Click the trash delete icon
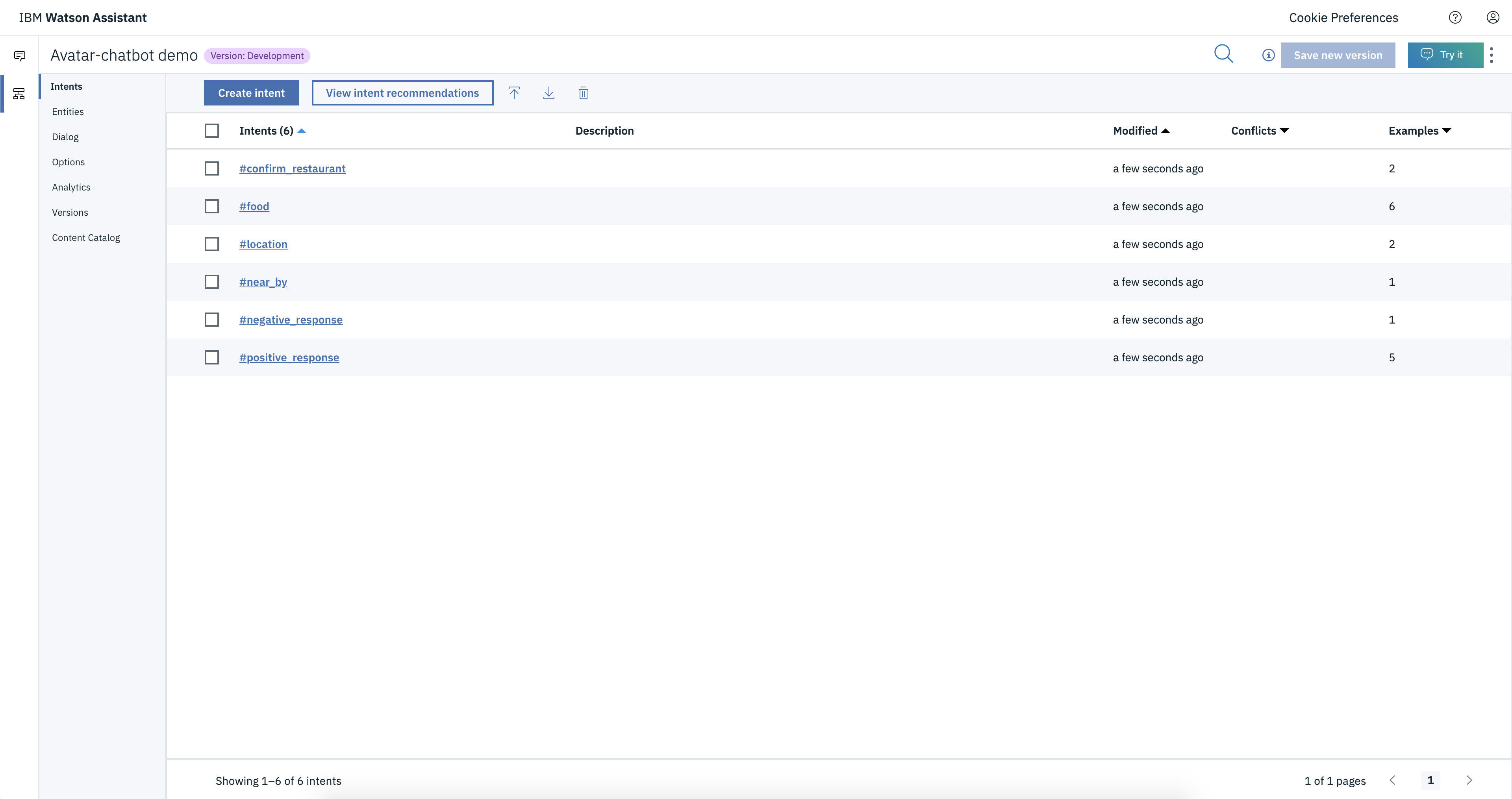This screenshot has height=799, width=1512. [x=584, y=92]
